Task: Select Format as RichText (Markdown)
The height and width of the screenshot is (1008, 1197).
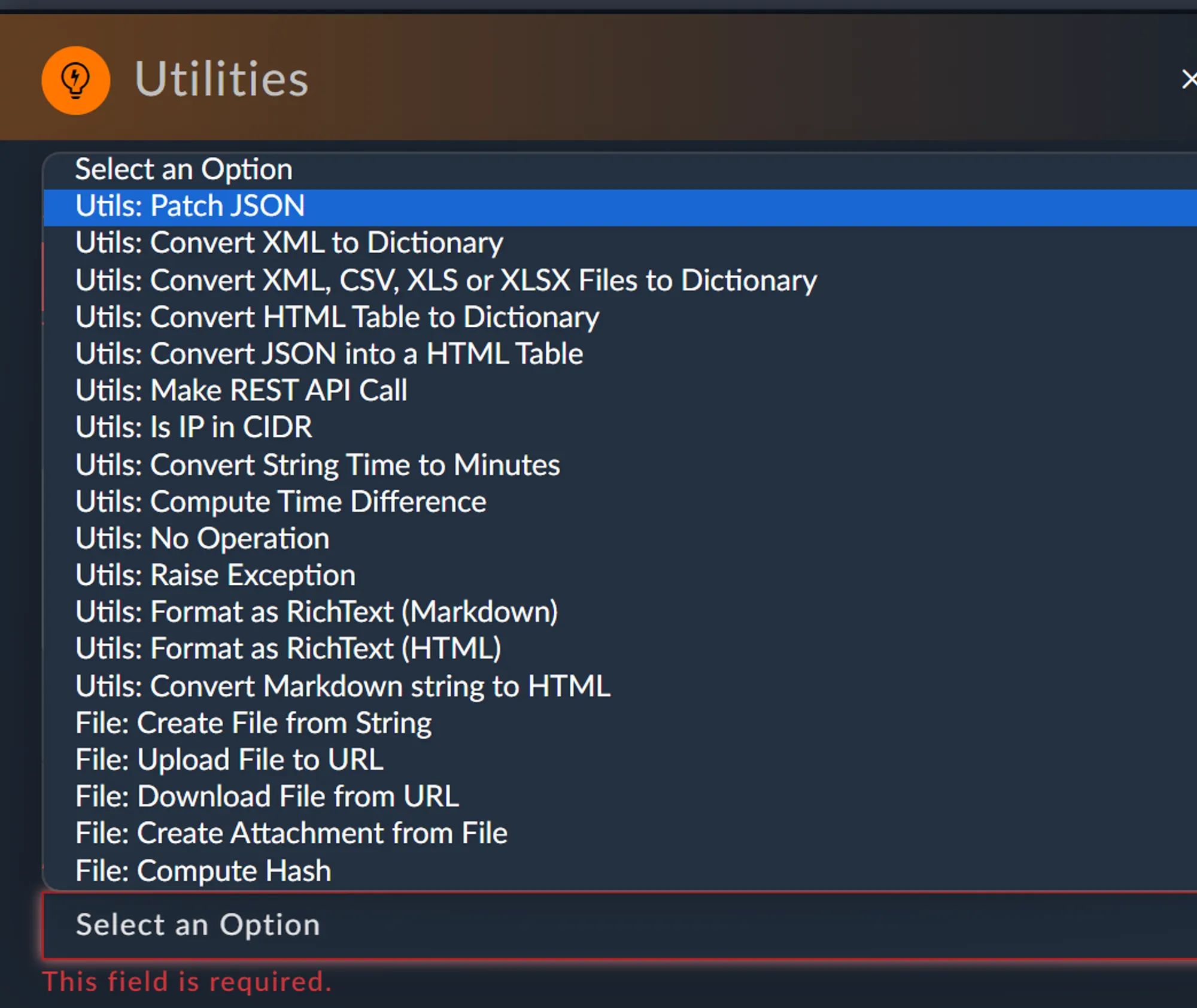Action: point(317,612)
